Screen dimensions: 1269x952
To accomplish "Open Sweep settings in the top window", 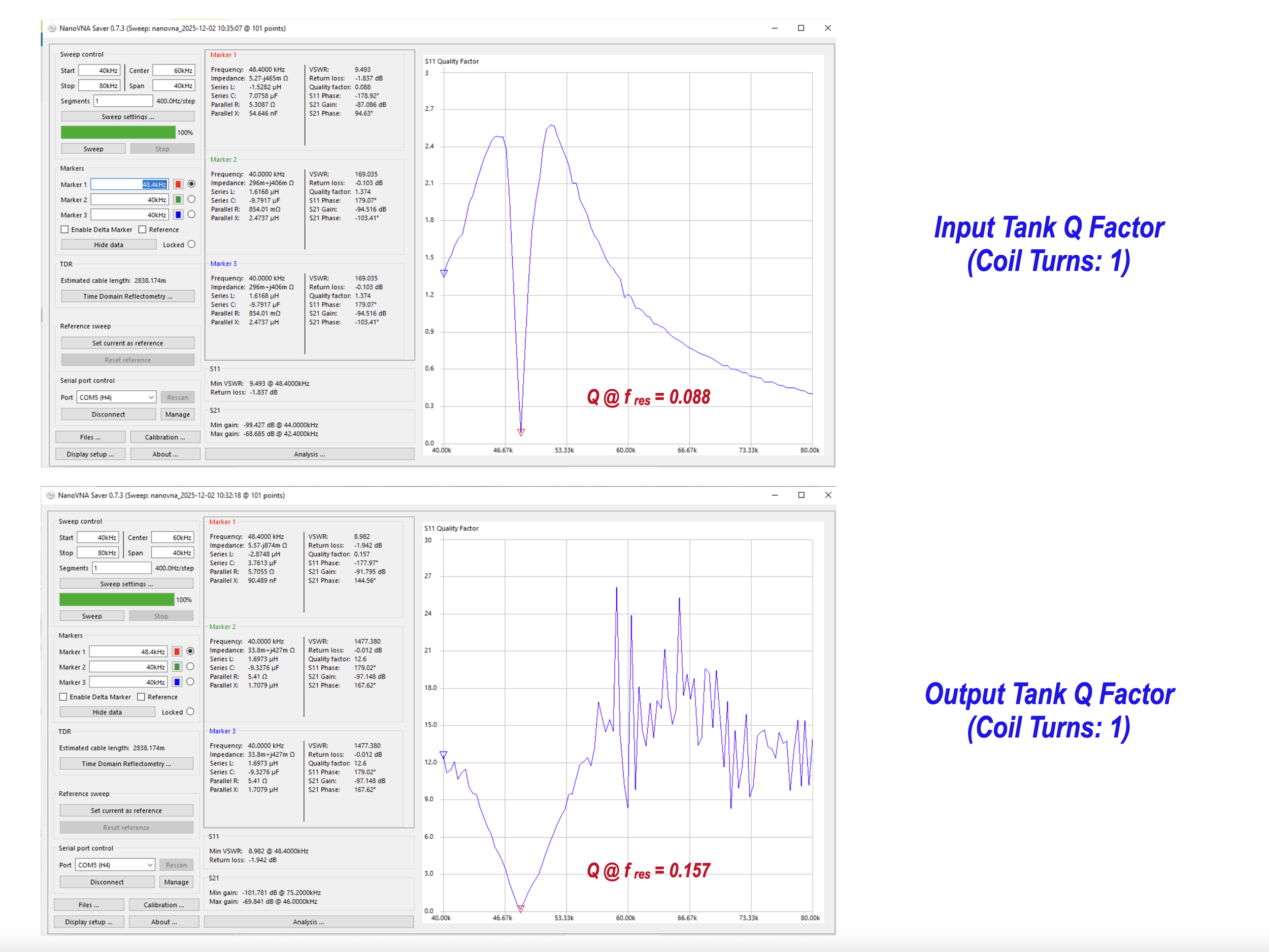I will (127, 116).
